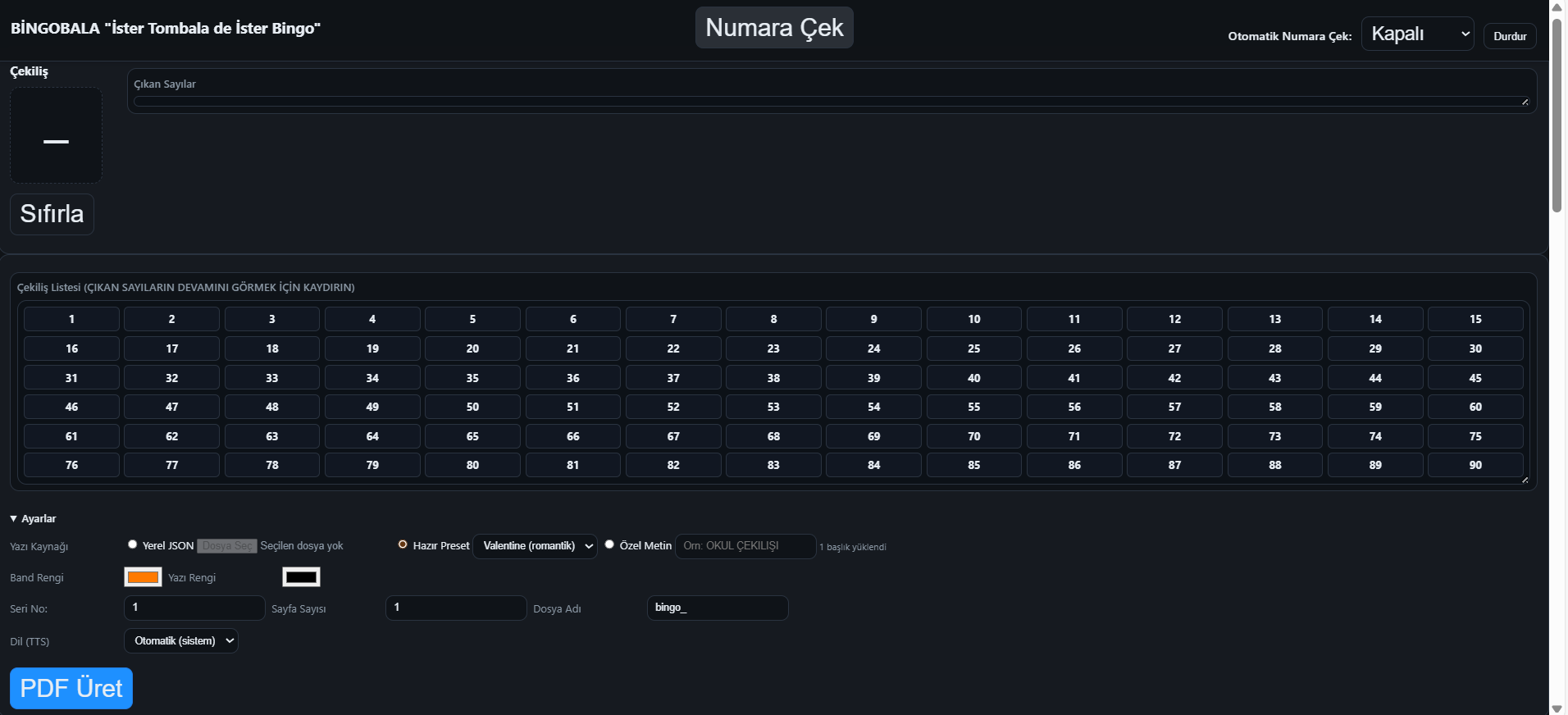Open the Otomatik Numara Çek dropdown
The width and height of the screenshot is (1568, 715).
click(x=1417, y=34)
